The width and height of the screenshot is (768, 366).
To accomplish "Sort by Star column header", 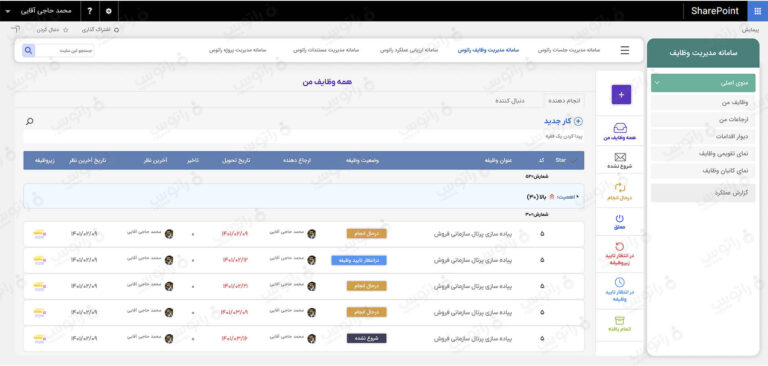I will pos(561,160).
